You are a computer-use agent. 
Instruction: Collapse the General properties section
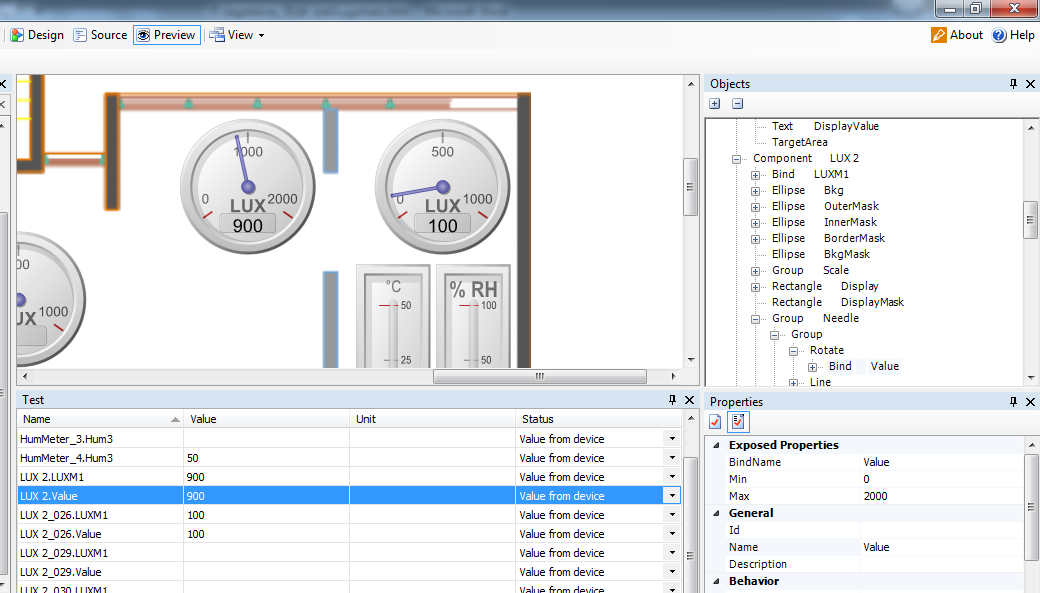716,513
